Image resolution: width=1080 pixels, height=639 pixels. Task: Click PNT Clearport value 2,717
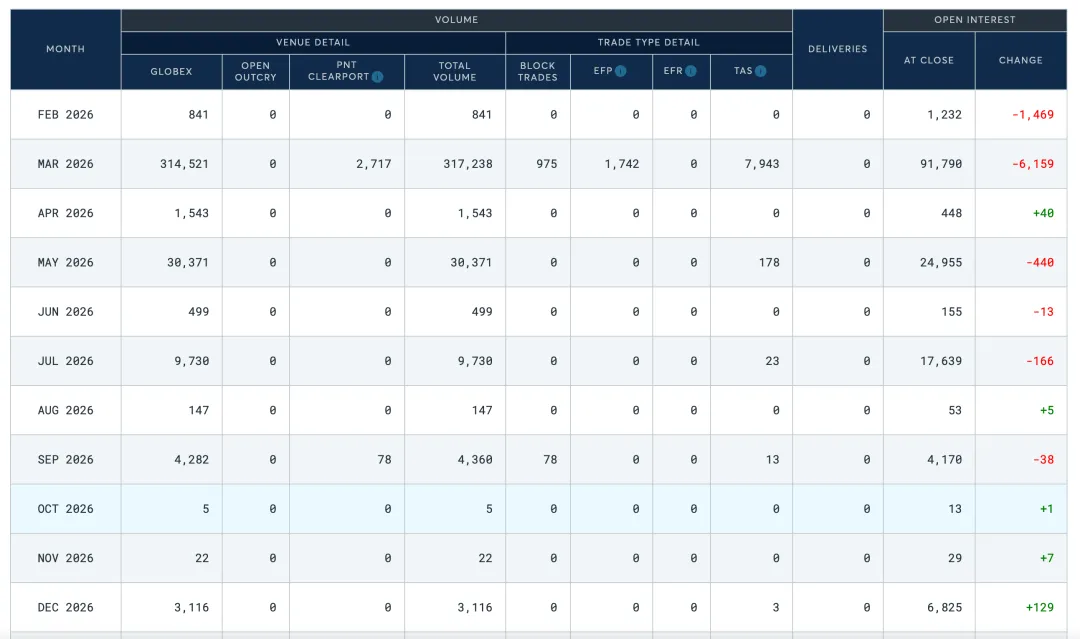pos(373,164)
